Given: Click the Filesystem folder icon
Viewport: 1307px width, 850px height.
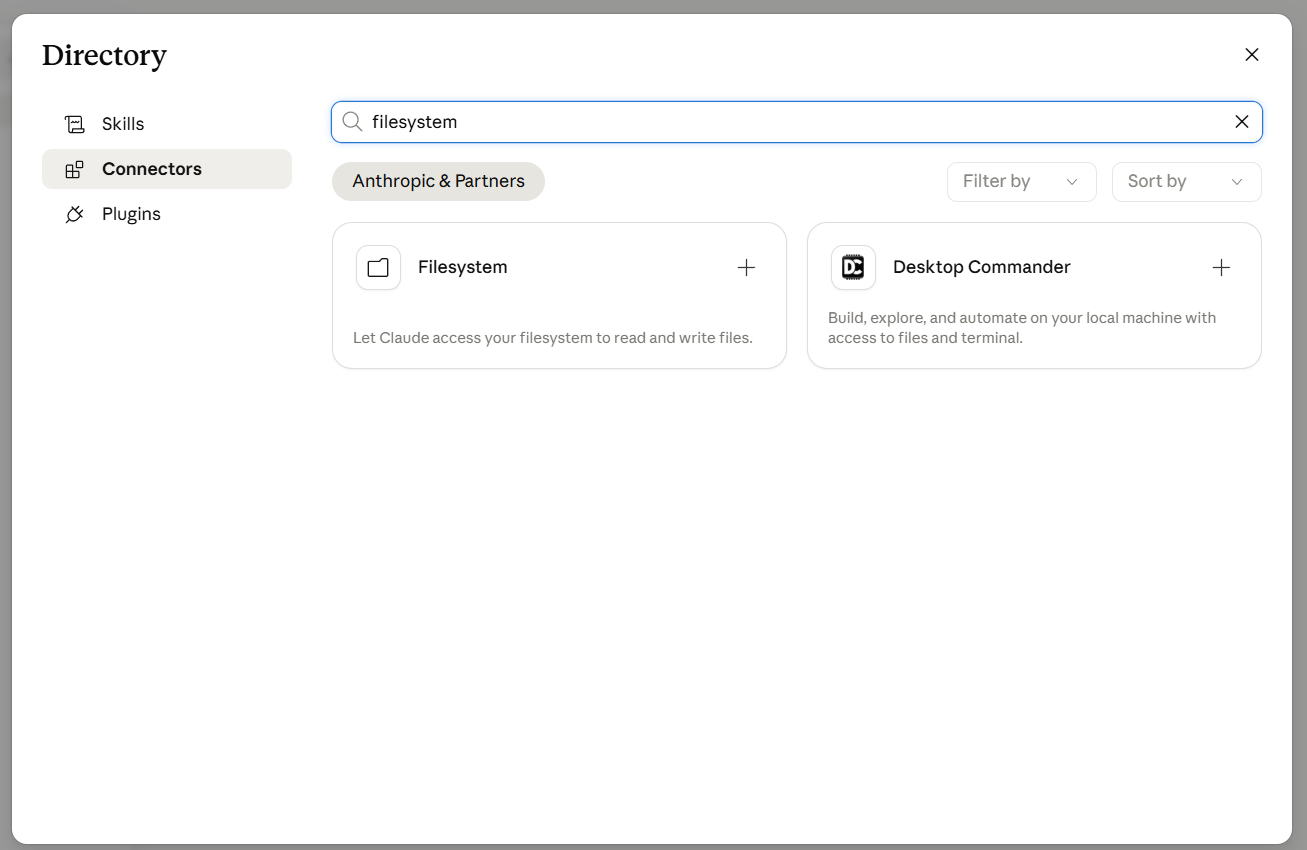Looking at the screenshot, I should [x=378, y=268].
